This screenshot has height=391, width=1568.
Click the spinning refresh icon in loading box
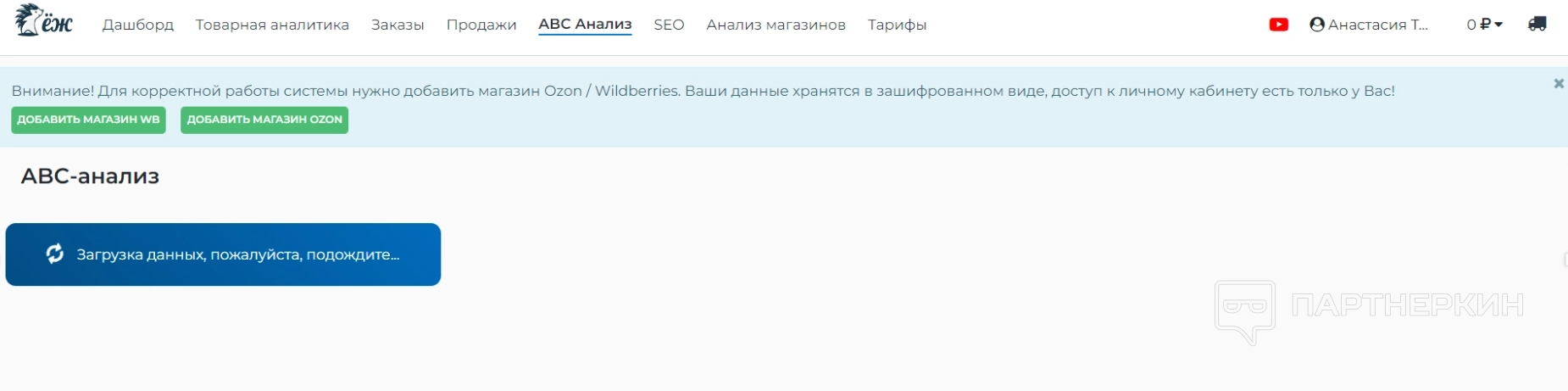[x=55, y=254]
